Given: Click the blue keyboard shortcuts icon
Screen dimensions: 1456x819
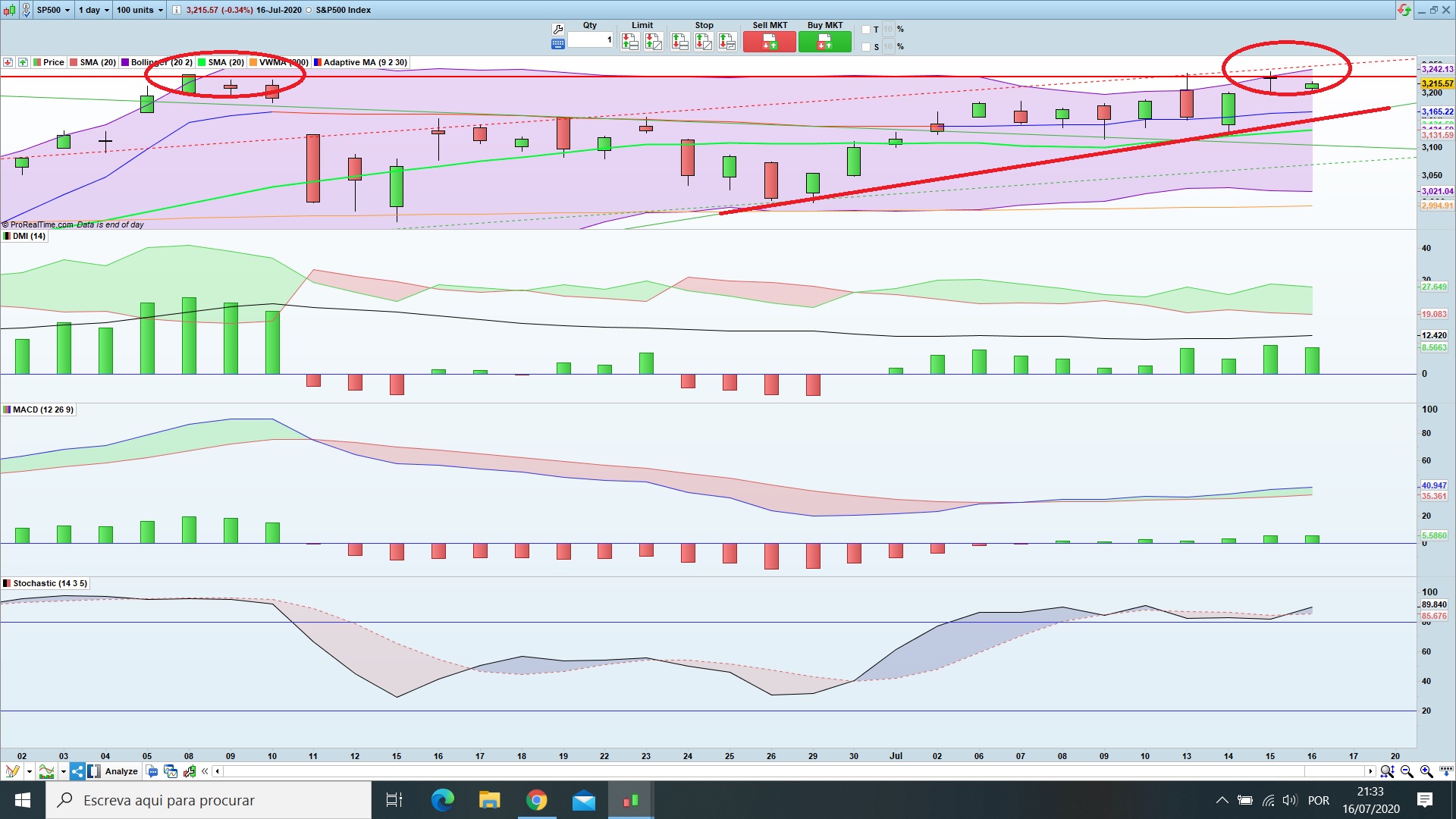Looking at the screenshot, I should pos(558,44).
